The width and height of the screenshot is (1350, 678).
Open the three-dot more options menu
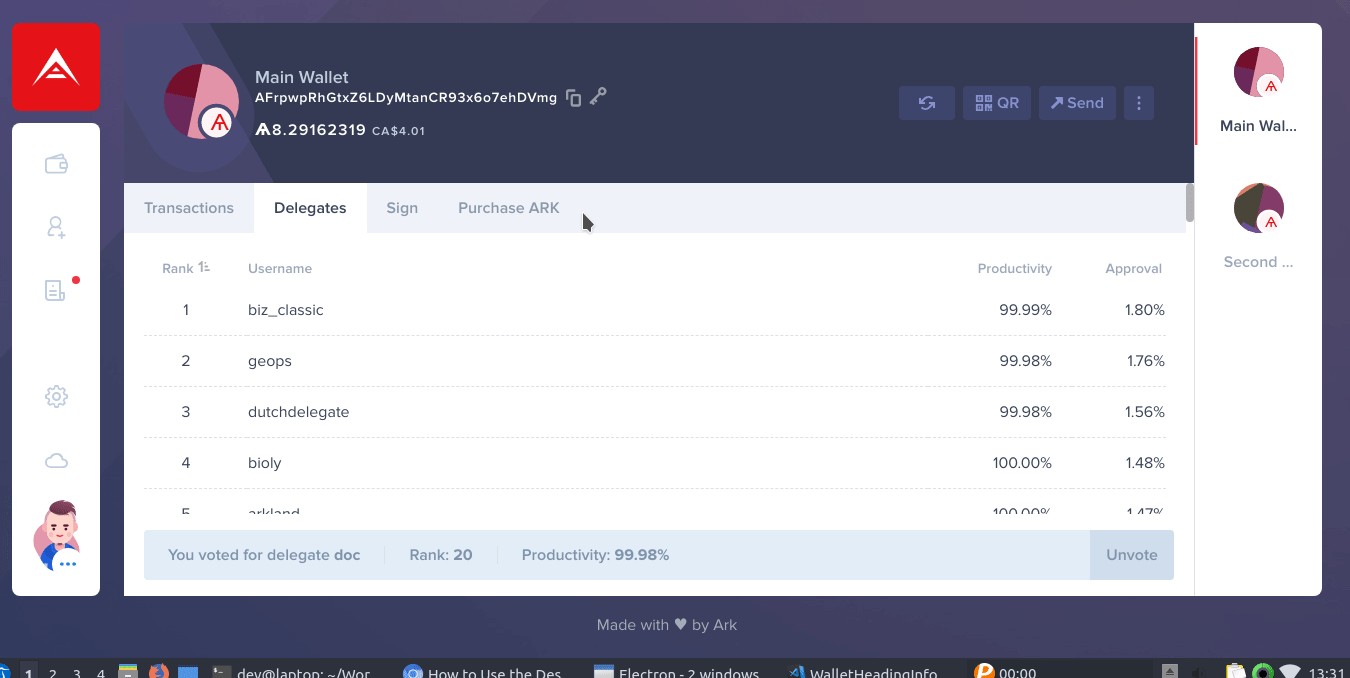tap(1139, 103)
